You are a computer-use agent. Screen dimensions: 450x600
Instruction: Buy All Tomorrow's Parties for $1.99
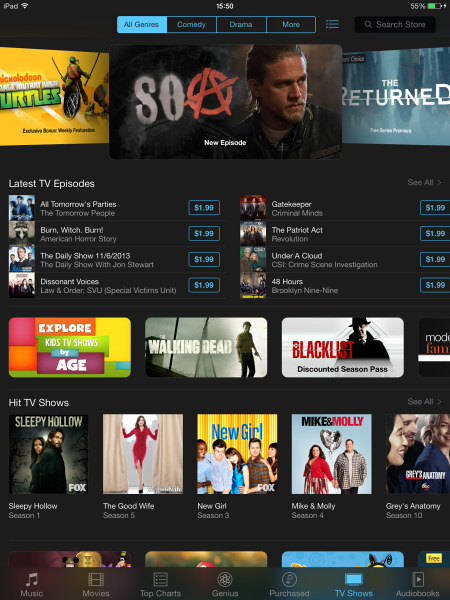[x=204, y=208]
